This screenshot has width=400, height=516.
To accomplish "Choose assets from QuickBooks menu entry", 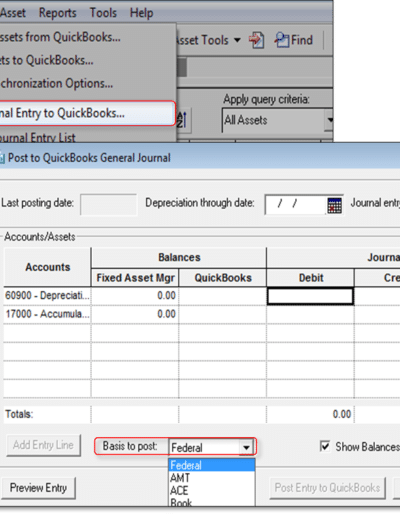I will click(x=87, y=37).
